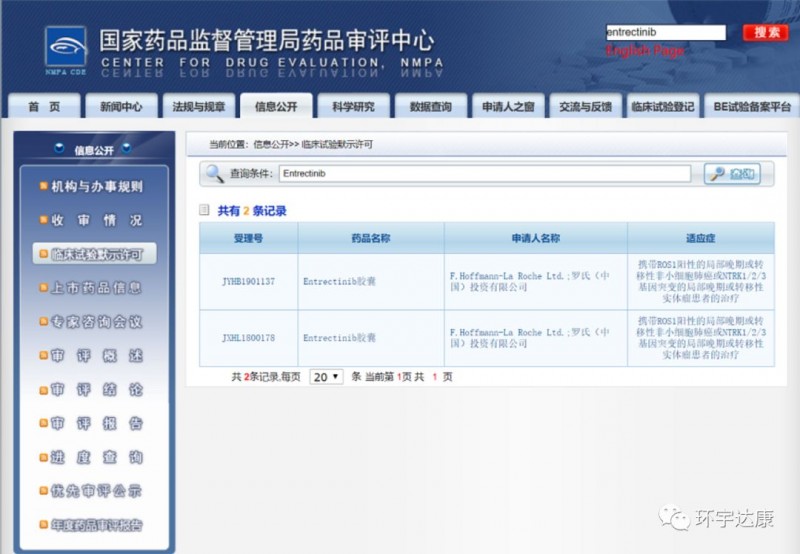Click acceptance number JYHB1901137
This screenshot has width=800, height=554.
pos(248,281)
